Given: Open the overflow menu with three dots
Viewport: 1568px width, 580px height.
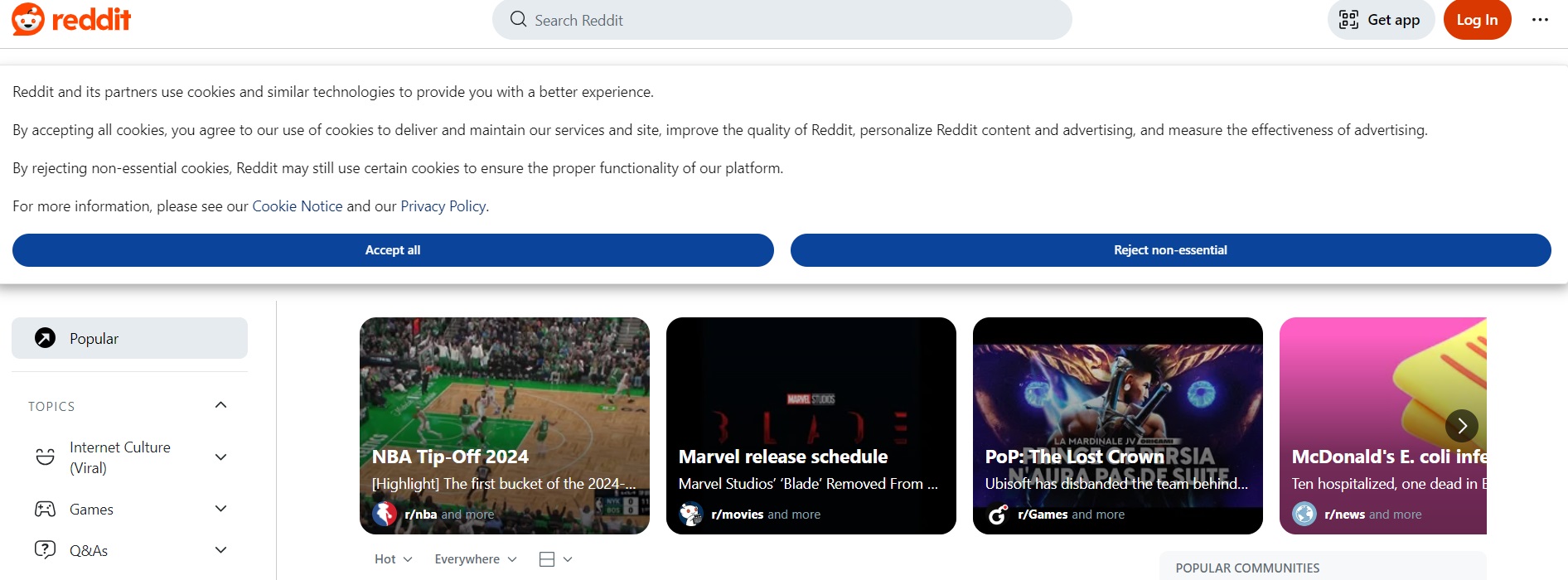Looking at the screenshot, I should tap(1540, 19).
